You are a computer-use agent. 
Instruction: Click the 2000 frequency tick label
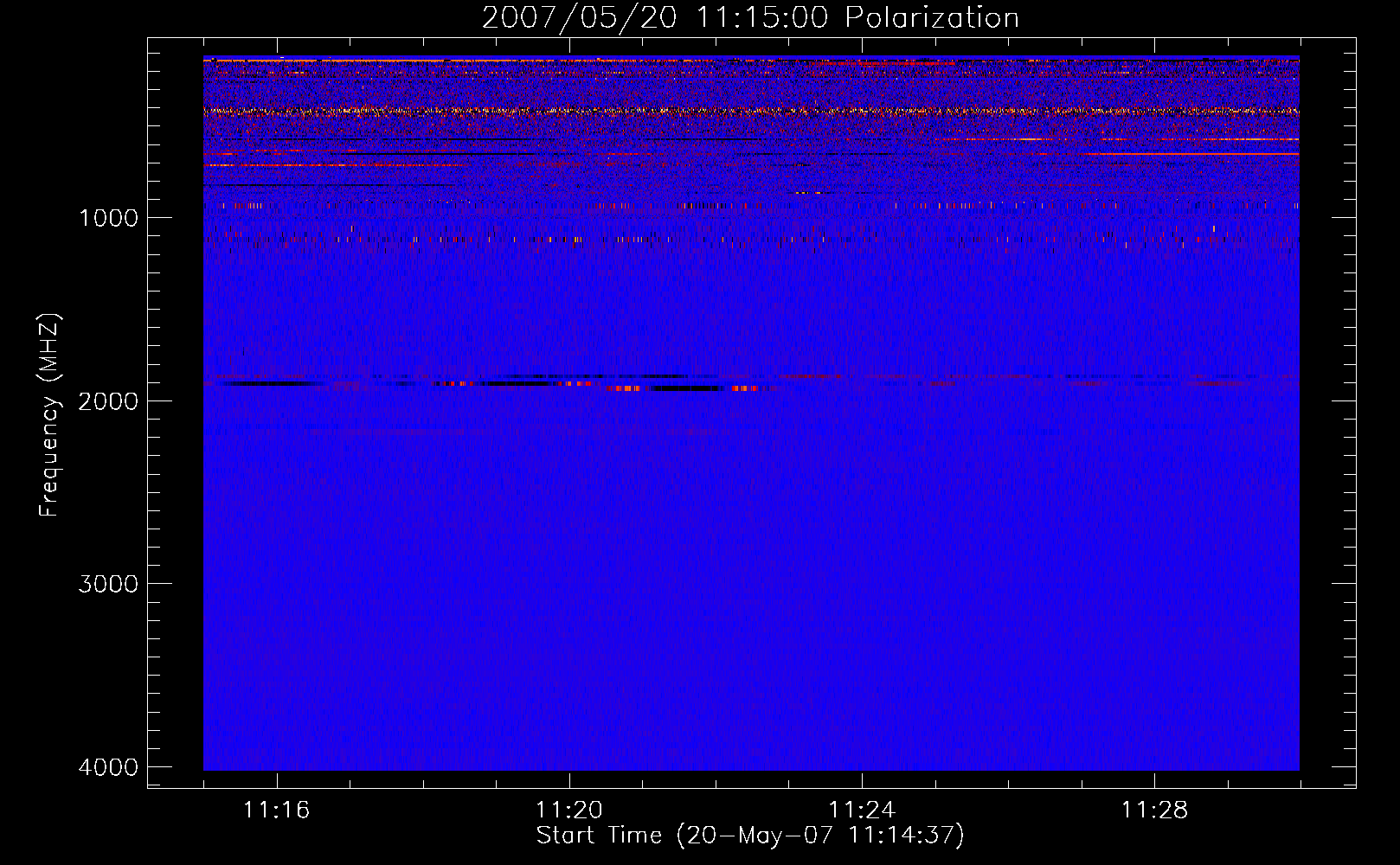click(108, 401)
